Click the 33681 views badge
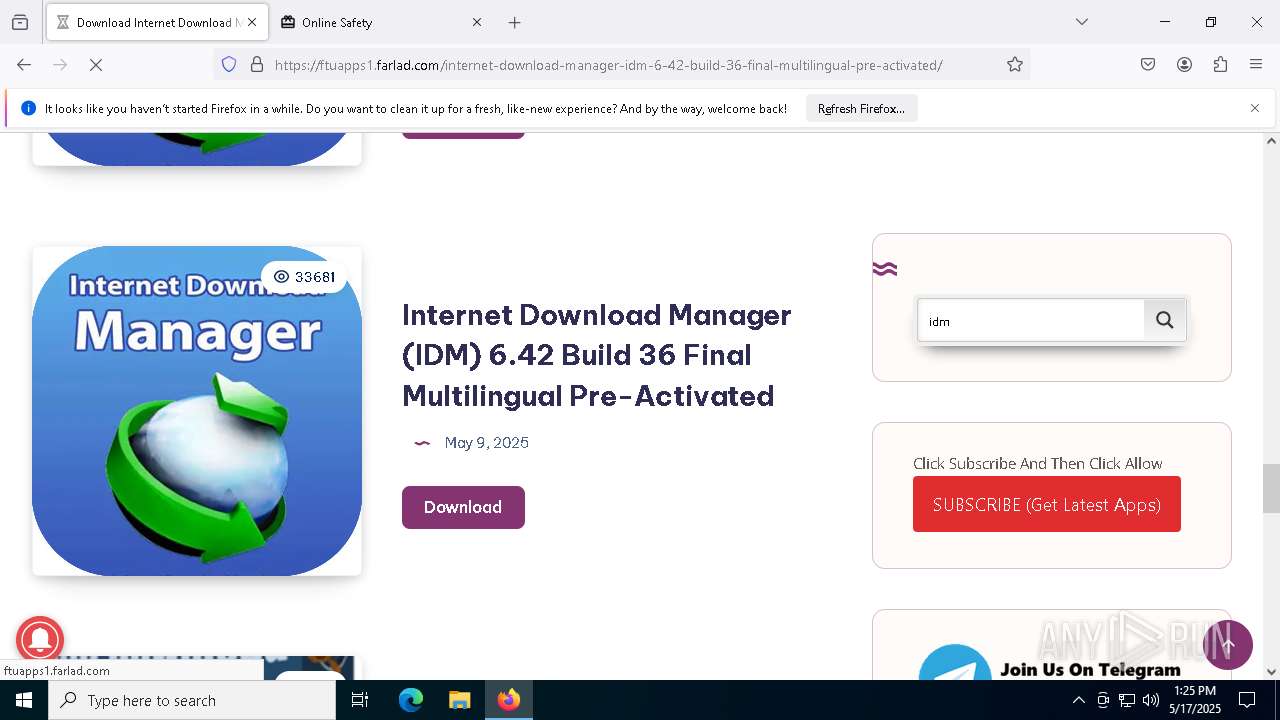This screenshot has height=720, width=1280. (x=304, y=277)
